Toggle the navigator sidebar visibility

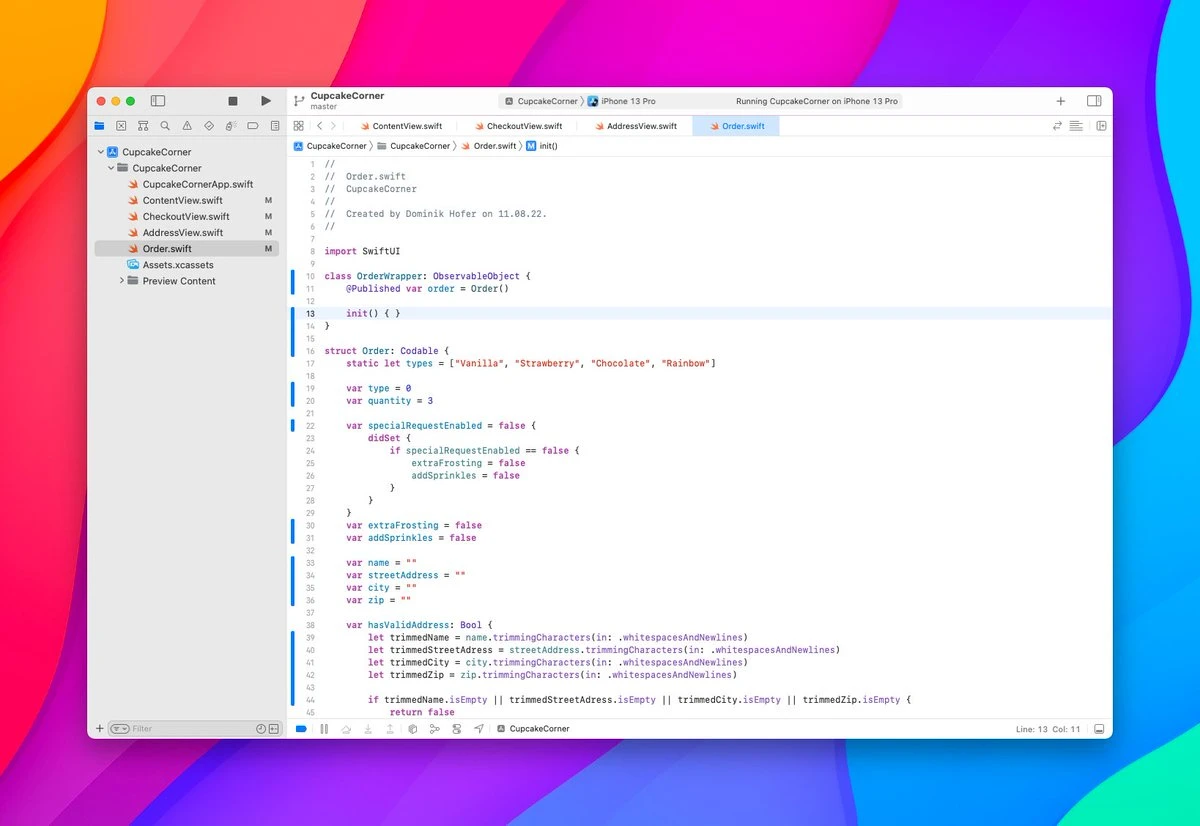pos(158,101)
